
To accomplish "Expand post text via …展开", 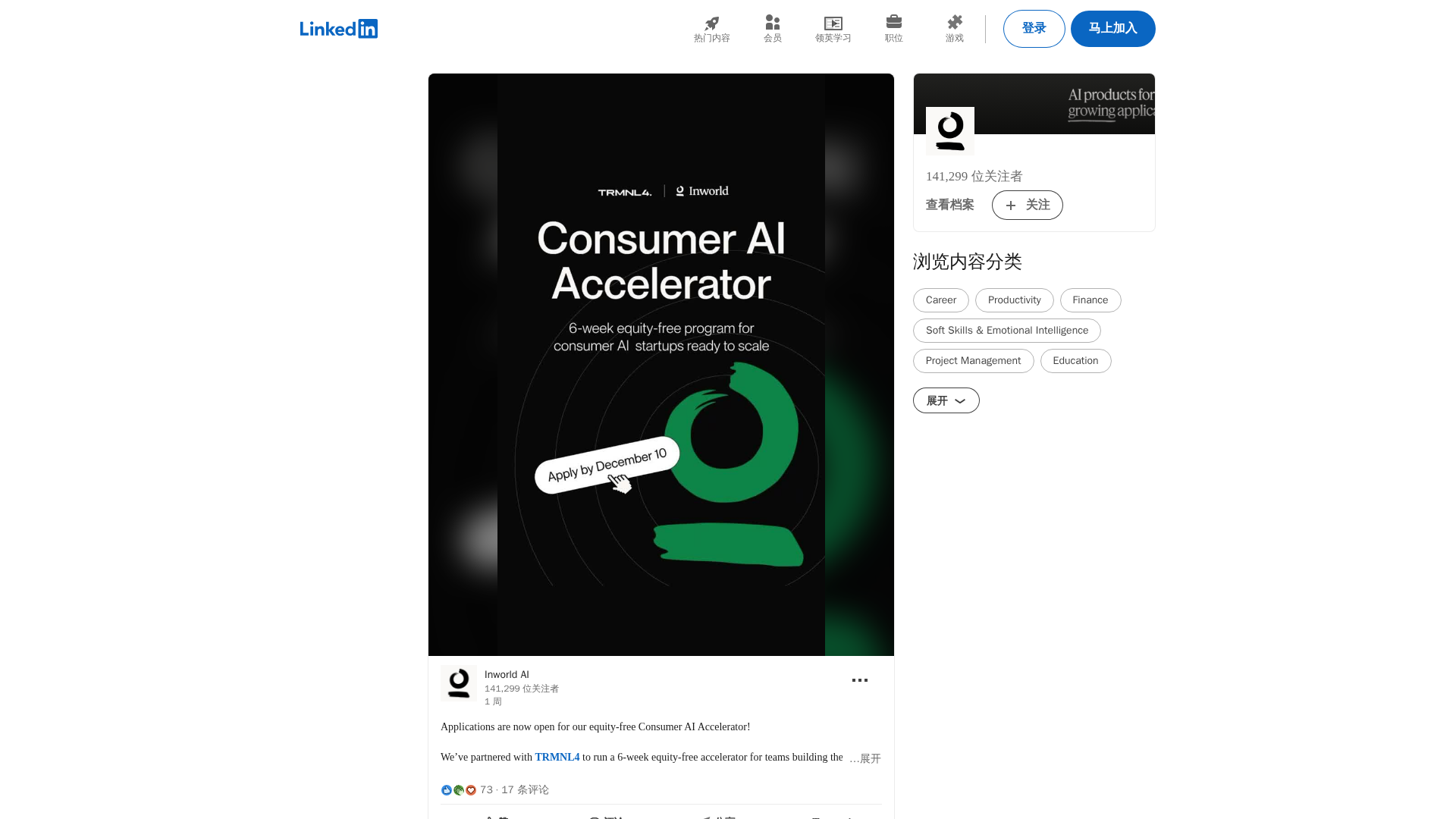I will coord(865,758).
